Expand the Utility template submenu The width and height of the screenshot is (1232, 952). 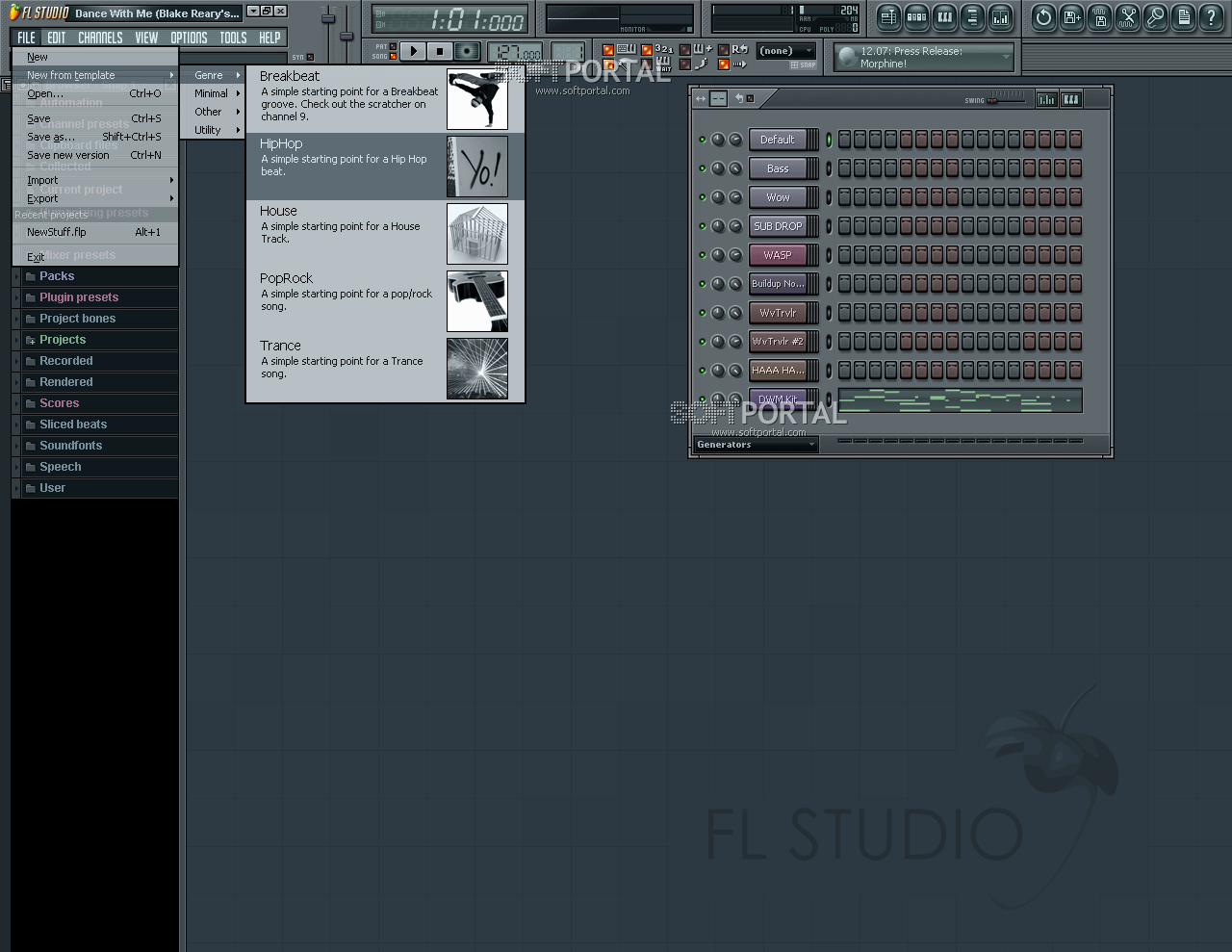212,130
